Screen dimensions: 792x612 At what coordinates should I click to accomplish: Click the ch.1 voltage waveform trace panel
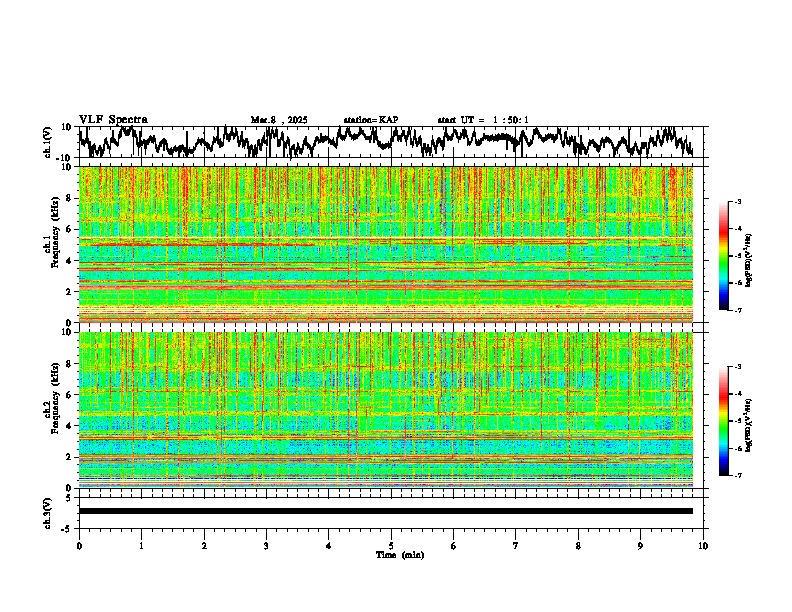click(x=391, y=142)
